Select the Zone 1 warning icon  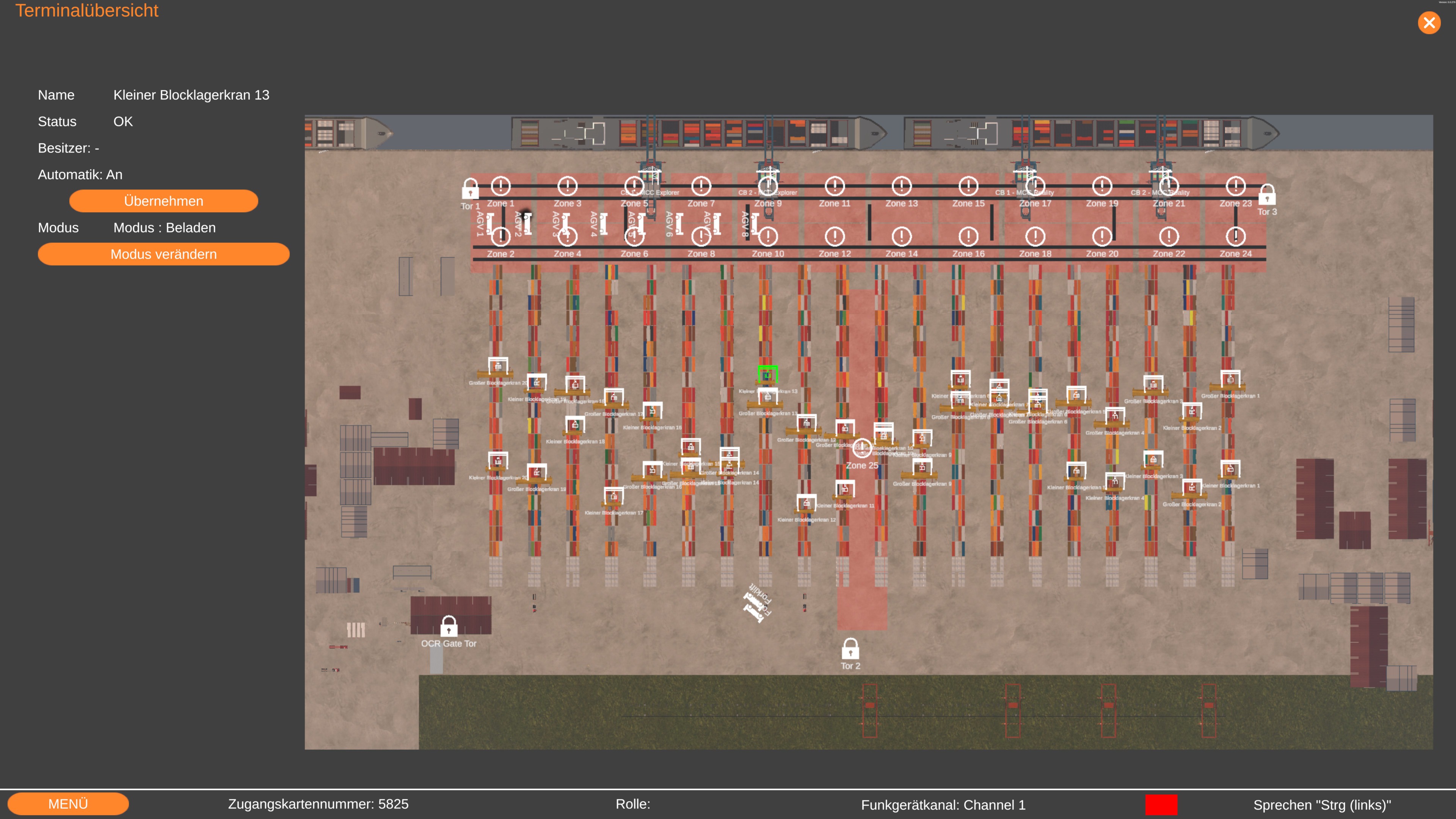click(500, 186)
